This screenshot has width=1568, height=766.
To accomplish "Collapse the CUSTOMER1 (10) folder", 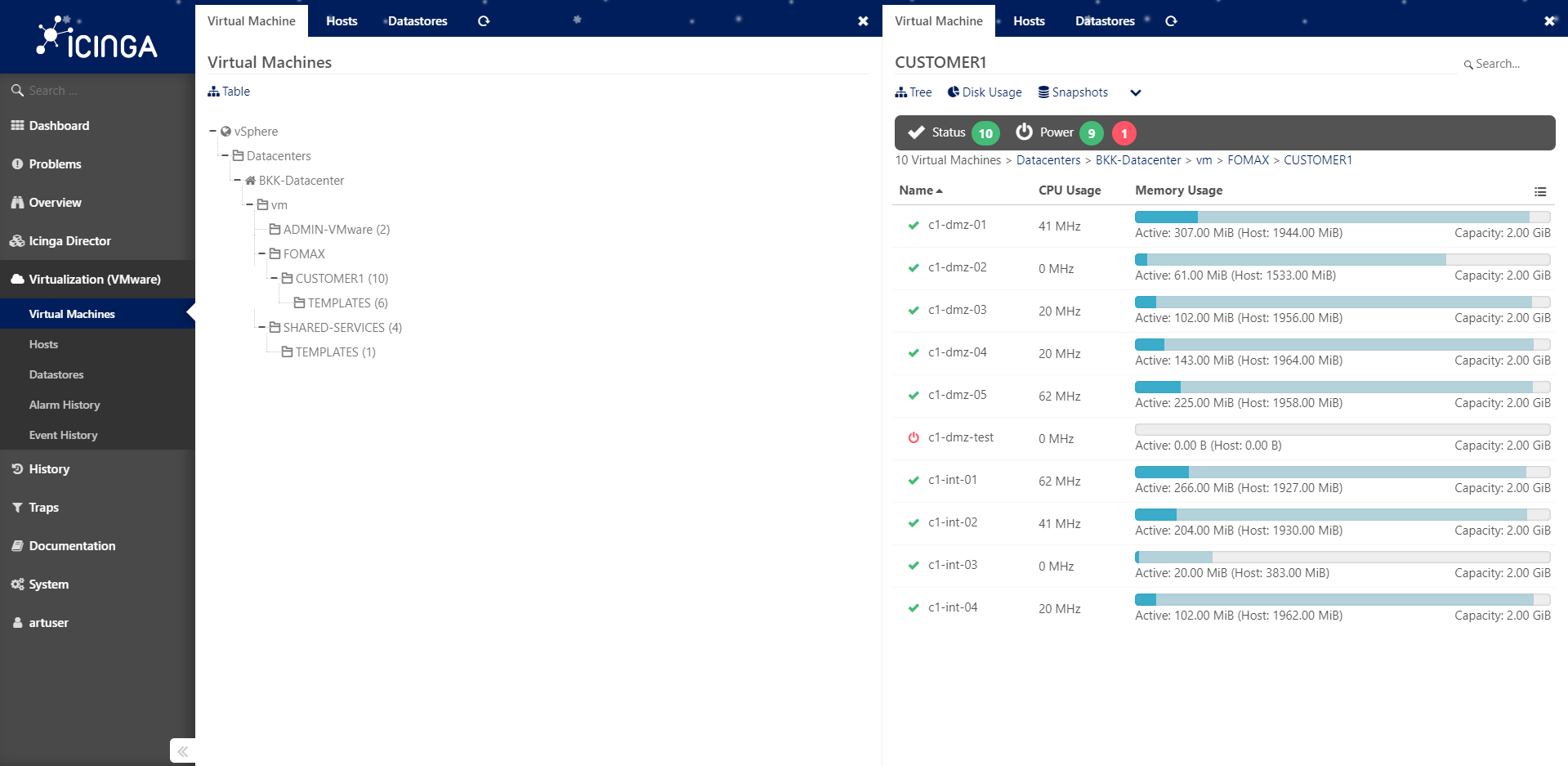I will tap(274, 278).
